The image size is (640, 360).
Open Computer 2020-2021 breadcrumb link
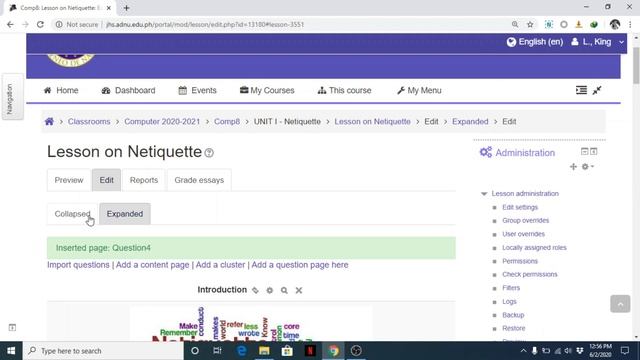tap(162, 122)
